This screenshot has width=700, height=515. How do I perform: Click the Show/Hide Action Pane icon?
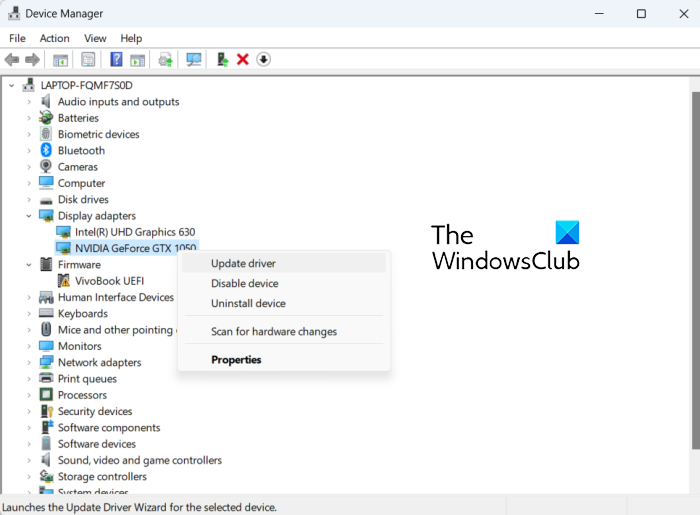(x=138, y=59)
